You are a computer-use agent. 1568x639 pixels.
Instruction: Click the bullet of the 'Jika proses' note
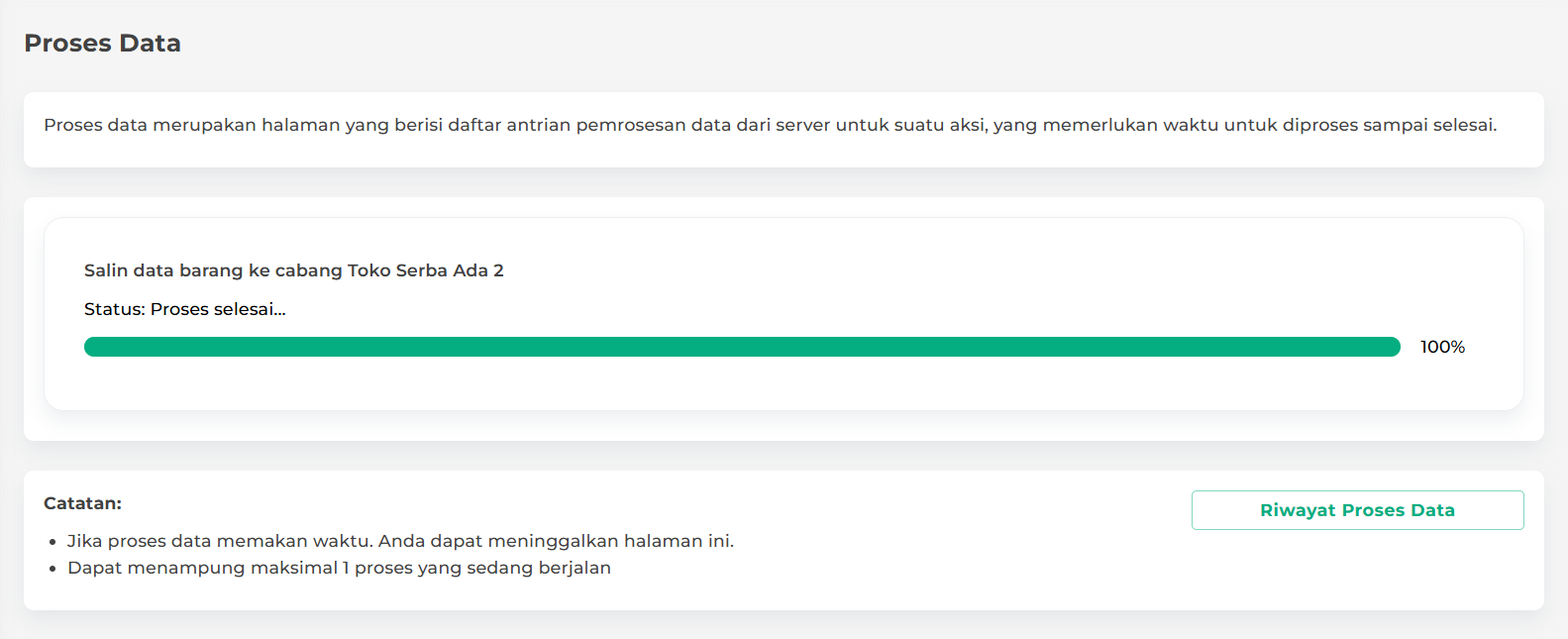tap(52, 542)
